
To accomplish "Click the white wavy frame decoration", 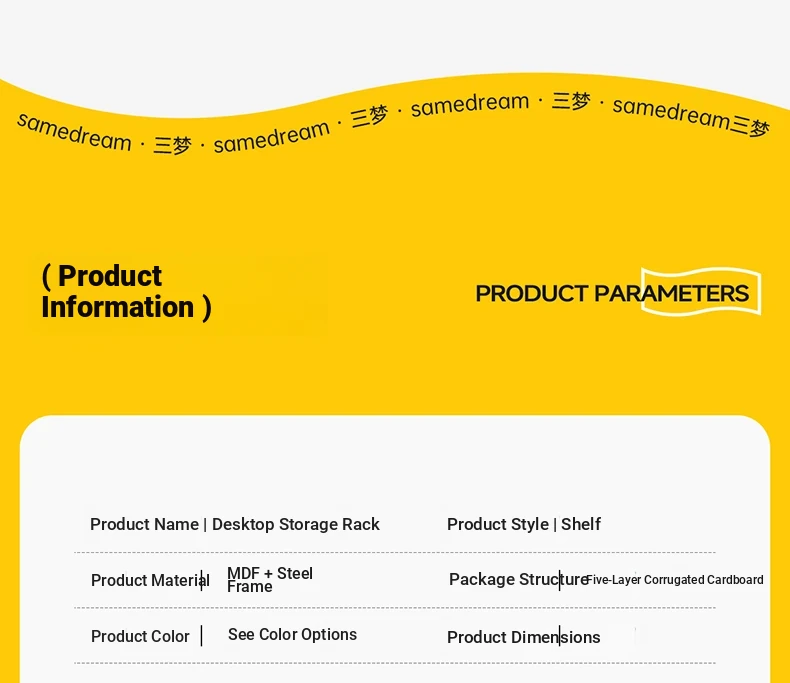I will (701, 292).
